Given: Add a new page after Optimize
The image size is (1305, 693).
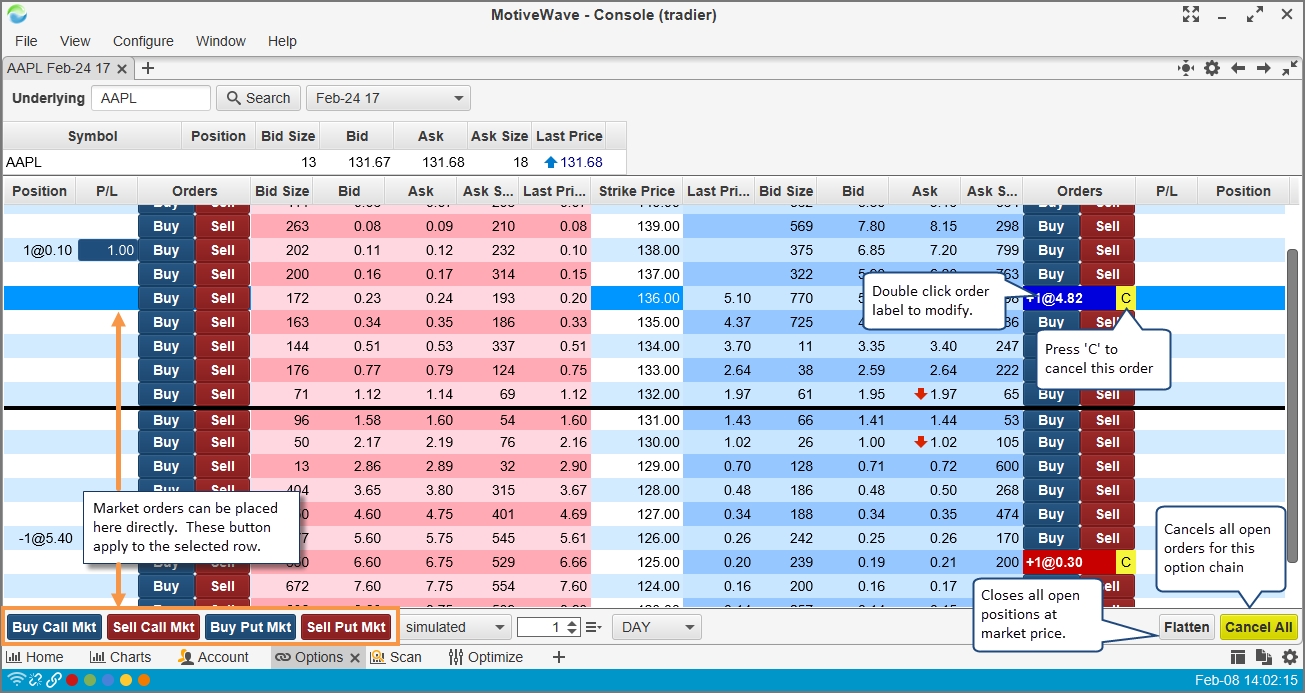Looking at the screenshot, I should (559, 657).
